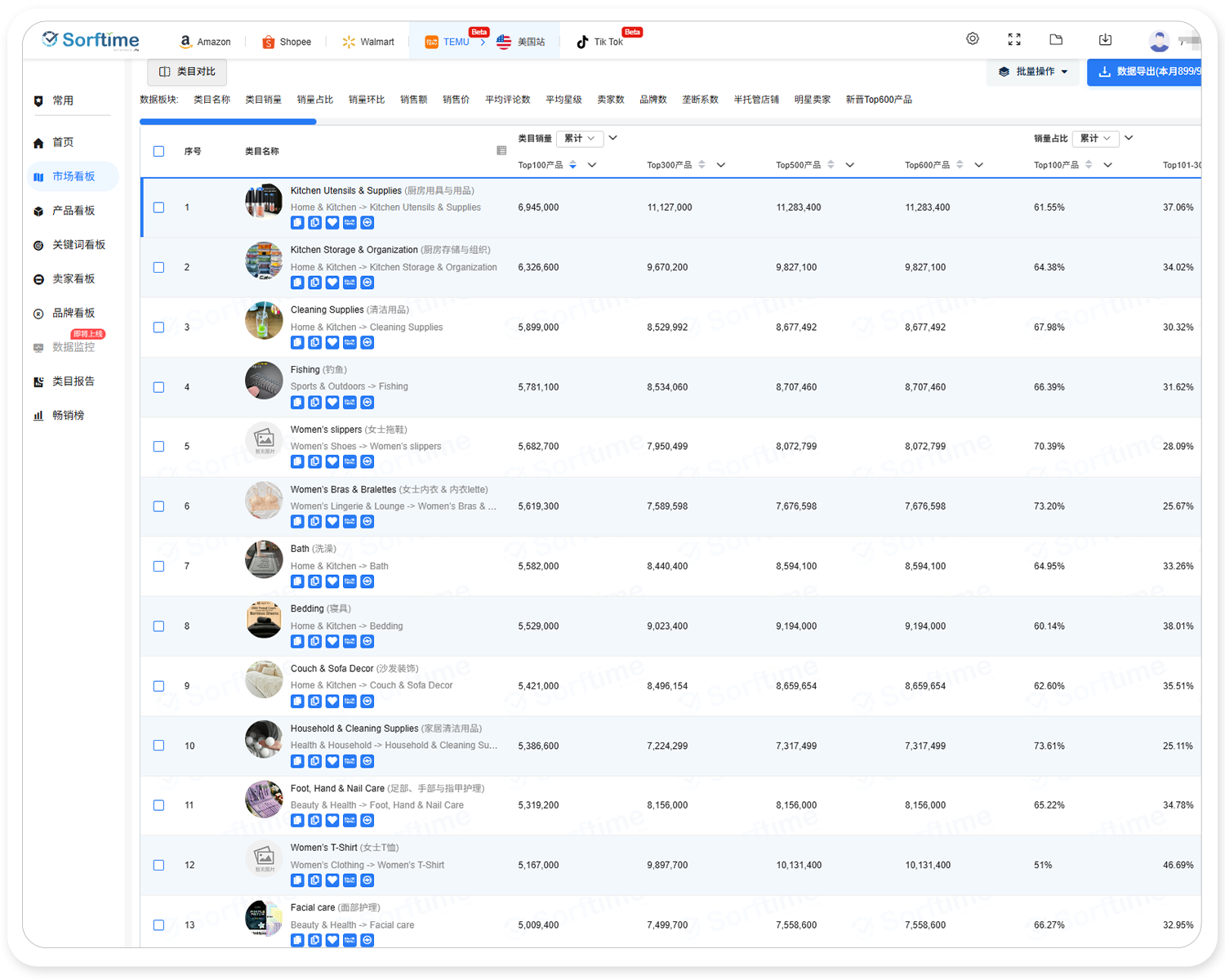Open the settings gear in top bar
The width and height of the screenshot is (1225, 980).
tap(972, 39)
